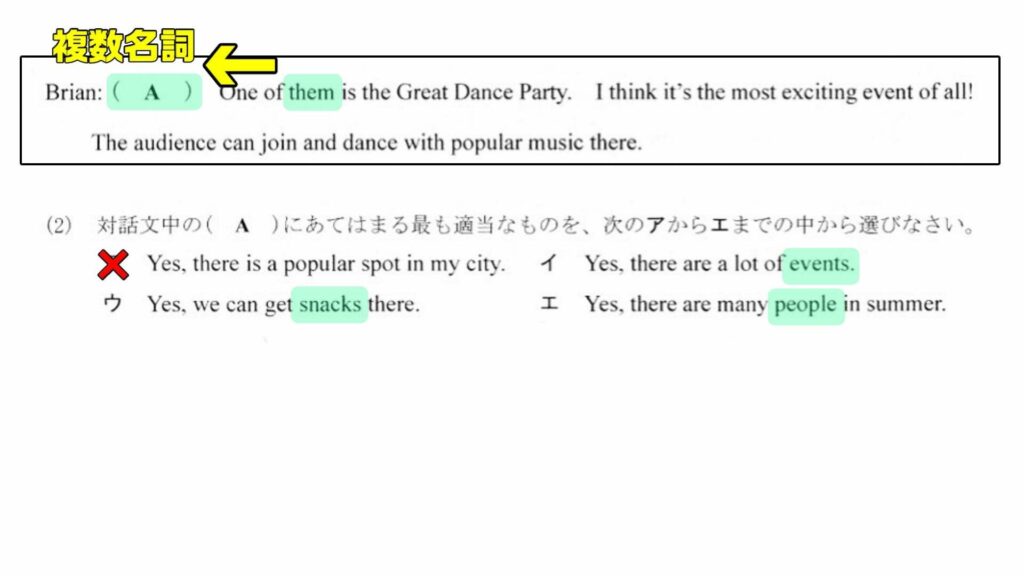Click the Japanese instruction sentence 対話文中の

click(536, 225)
